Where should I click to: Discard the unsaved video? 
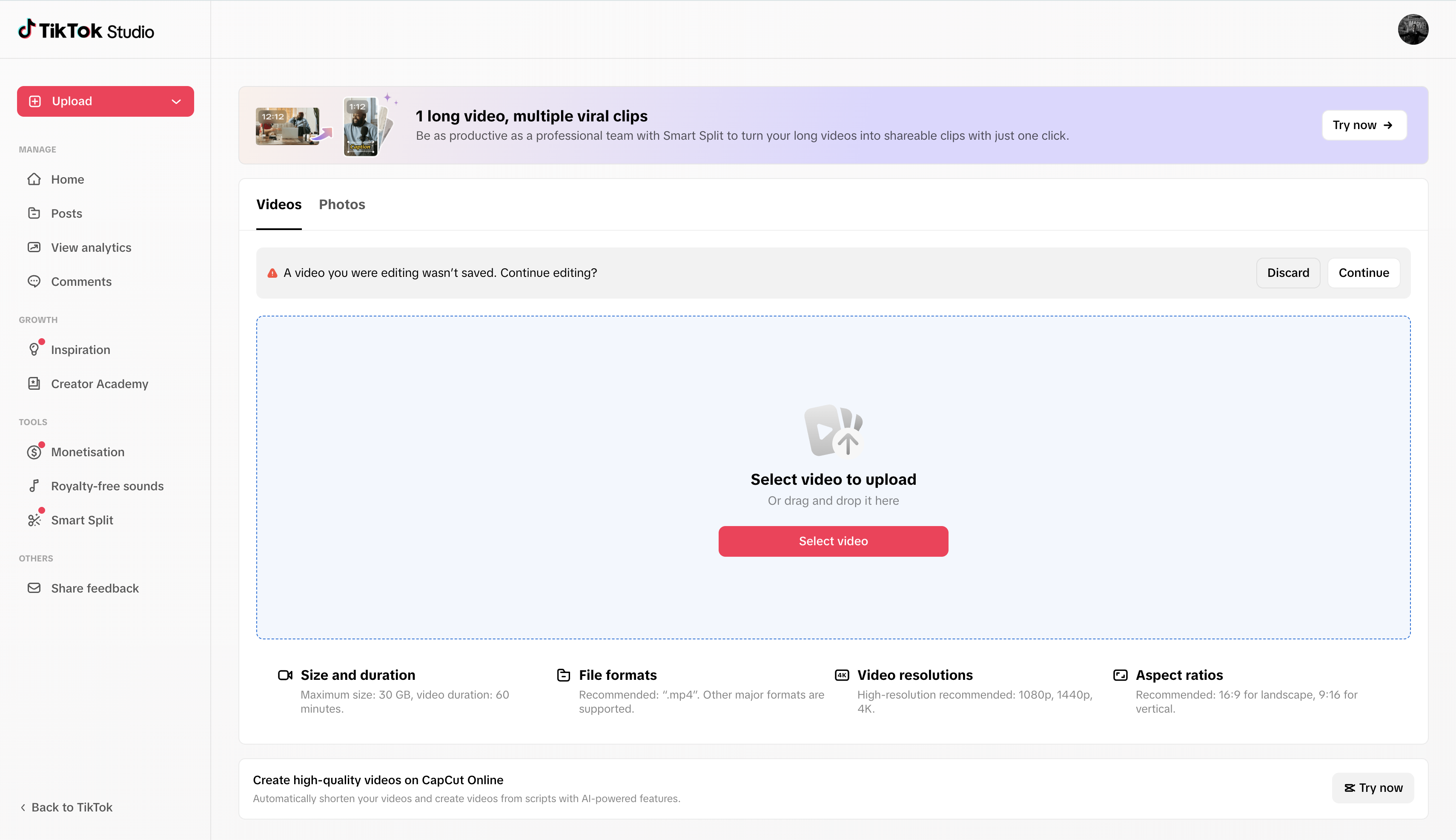tap(1287, 273)
